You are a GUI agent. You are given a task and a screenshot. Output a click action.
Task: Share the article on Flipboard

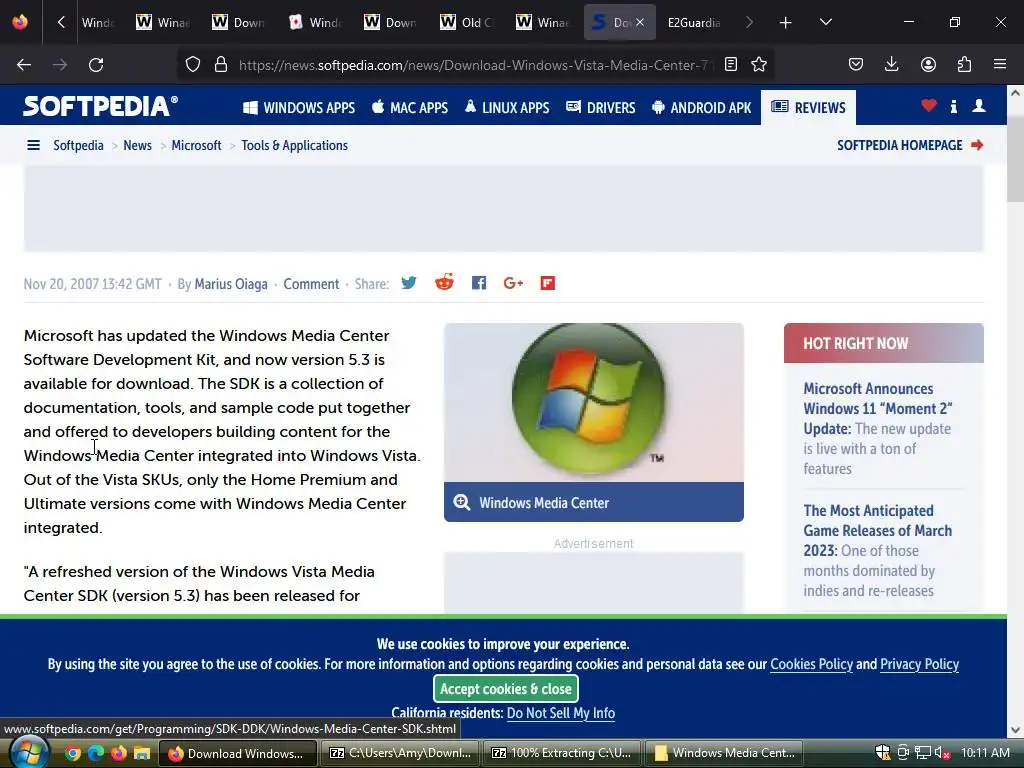coord(548,283)
